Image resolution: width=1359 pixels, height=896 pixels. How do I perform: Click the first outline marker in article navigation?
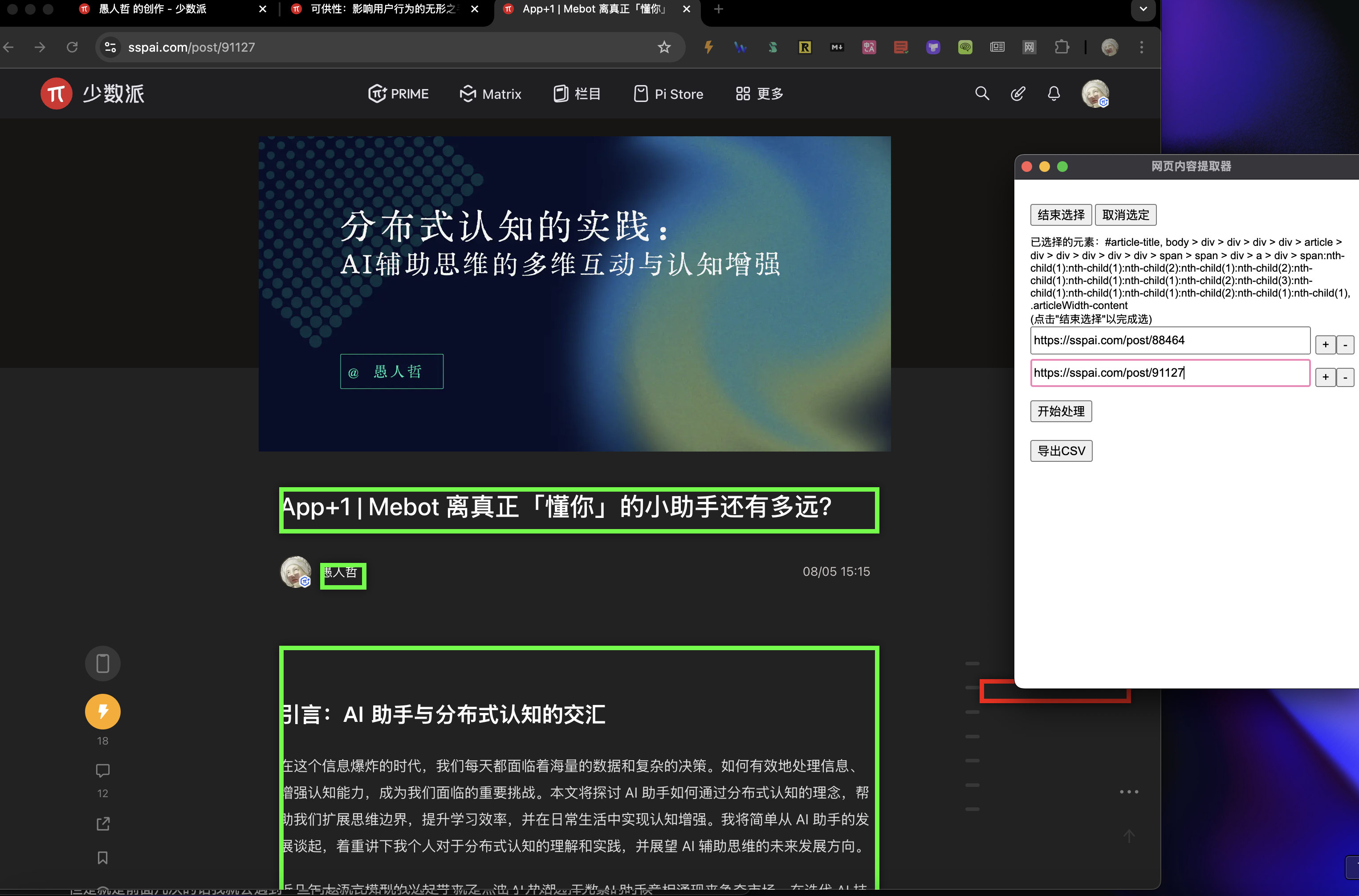tap(972, 664)
